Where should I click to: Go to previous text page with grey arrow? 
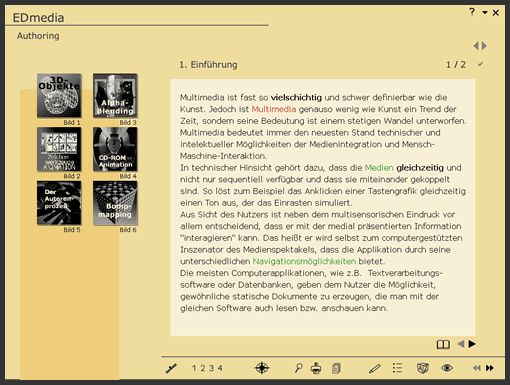(x=461, y=344)
